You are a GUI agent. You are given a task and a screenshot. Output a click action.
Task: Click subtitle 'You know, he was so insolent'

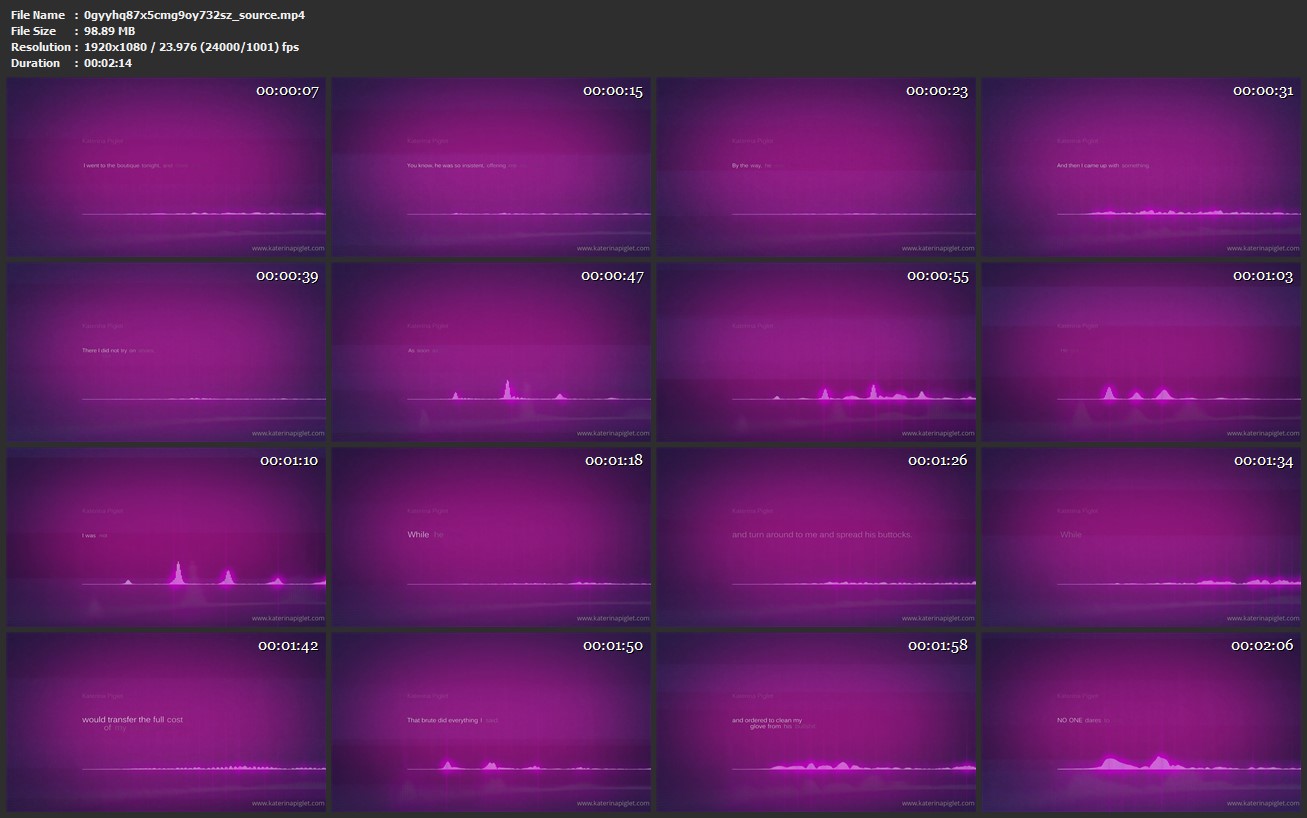point(445,165)
